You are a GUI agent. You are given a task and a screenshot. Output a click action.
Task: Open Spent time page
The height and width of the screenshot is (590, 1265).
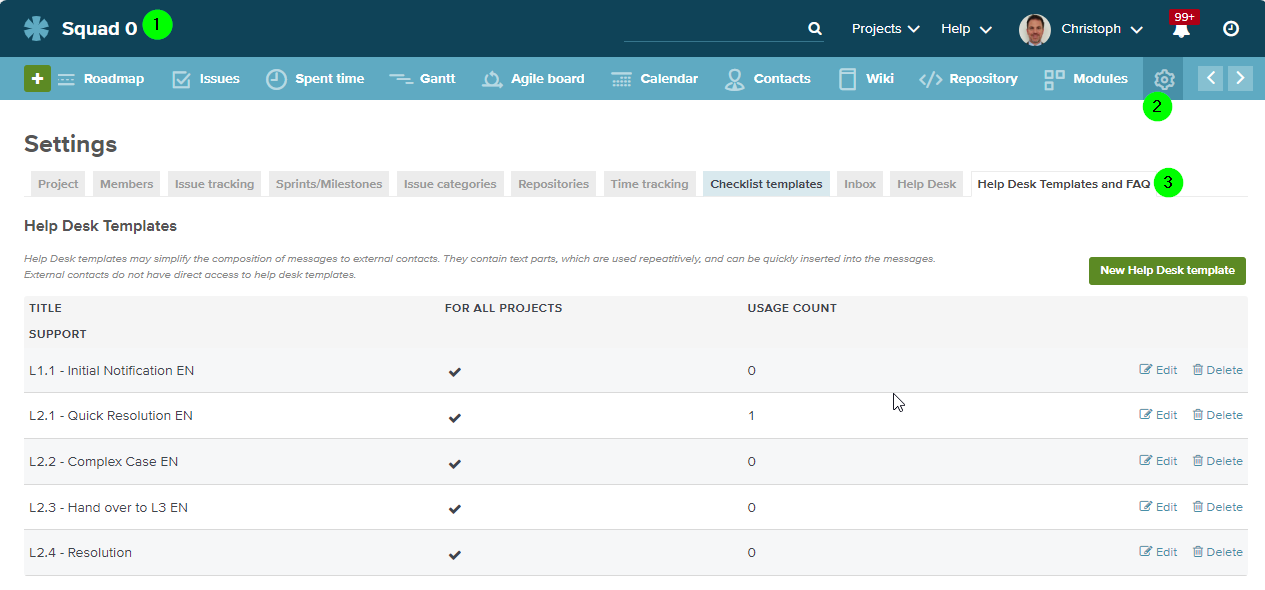(315, 79)
